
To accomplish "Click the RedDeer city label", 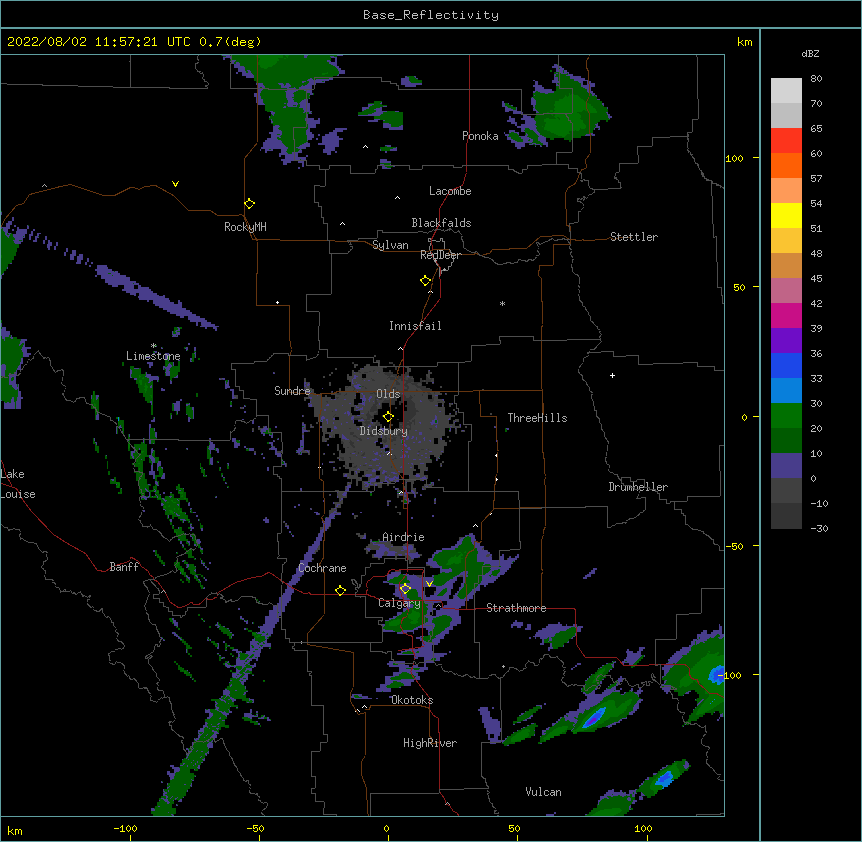I will 440,255.
